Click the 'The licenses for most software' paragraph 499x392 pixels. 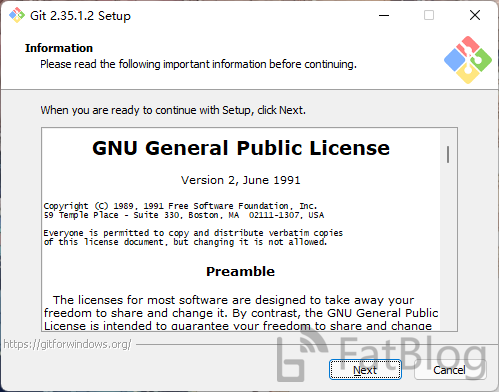point(241,313)
